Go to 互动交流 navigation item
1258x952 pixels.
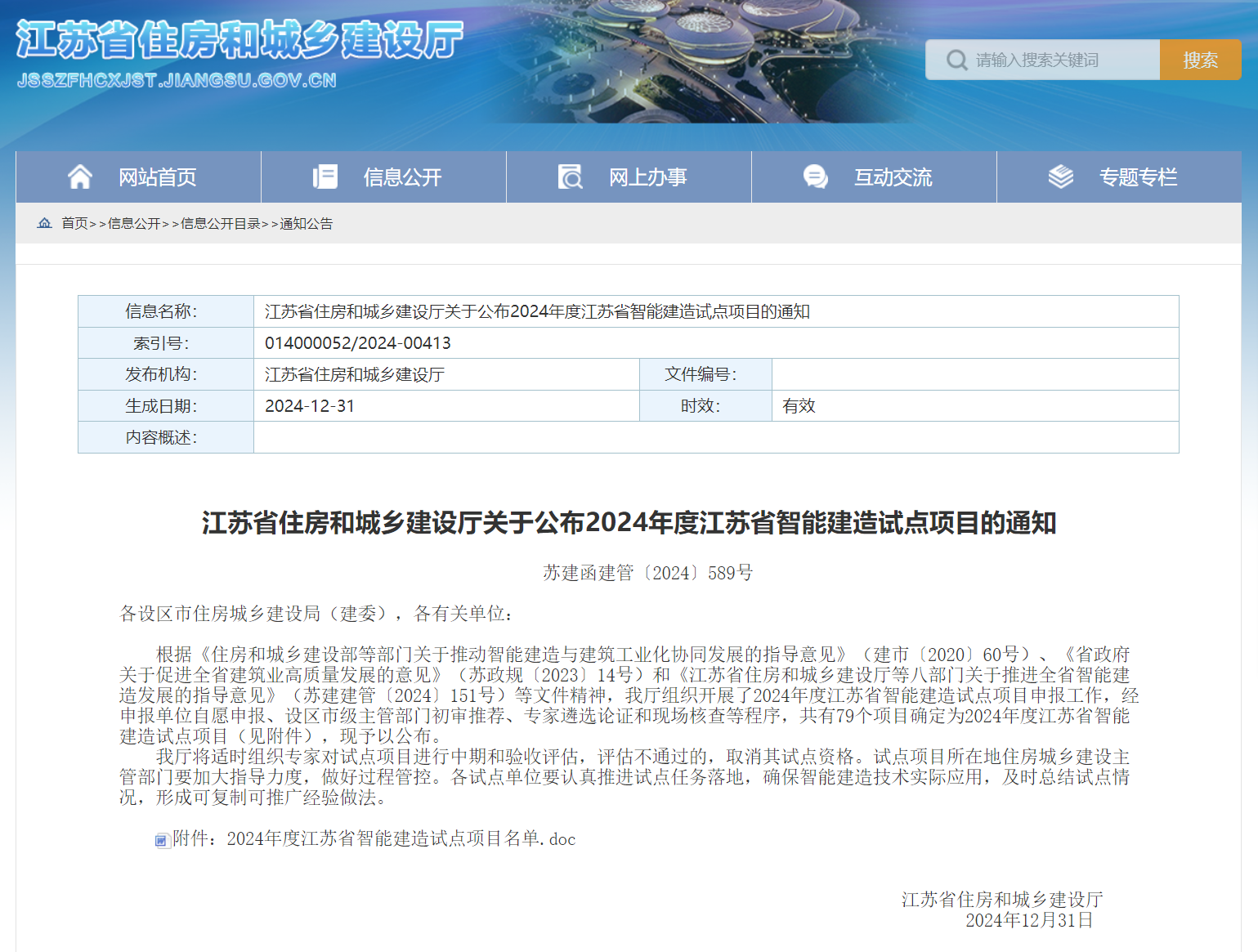point(893,177)
